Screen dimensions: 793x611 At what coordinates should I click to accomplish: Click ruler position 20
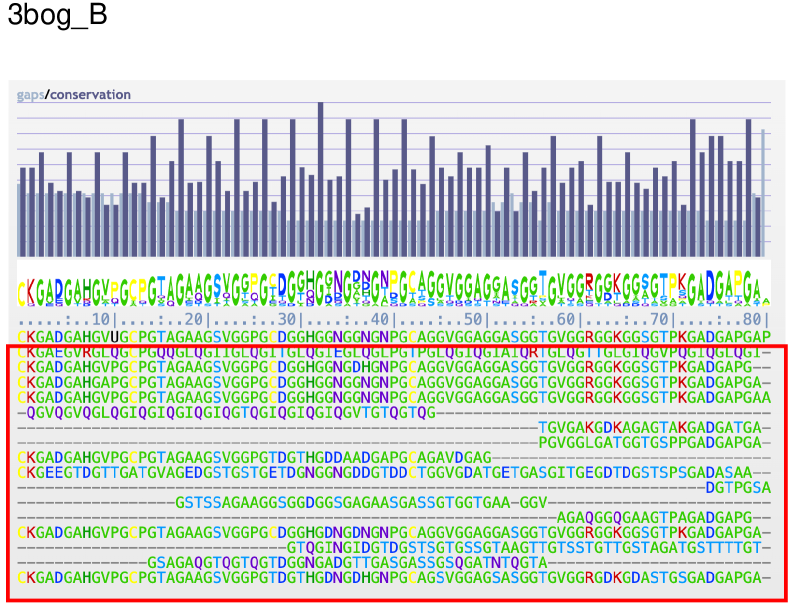(194, 319)
